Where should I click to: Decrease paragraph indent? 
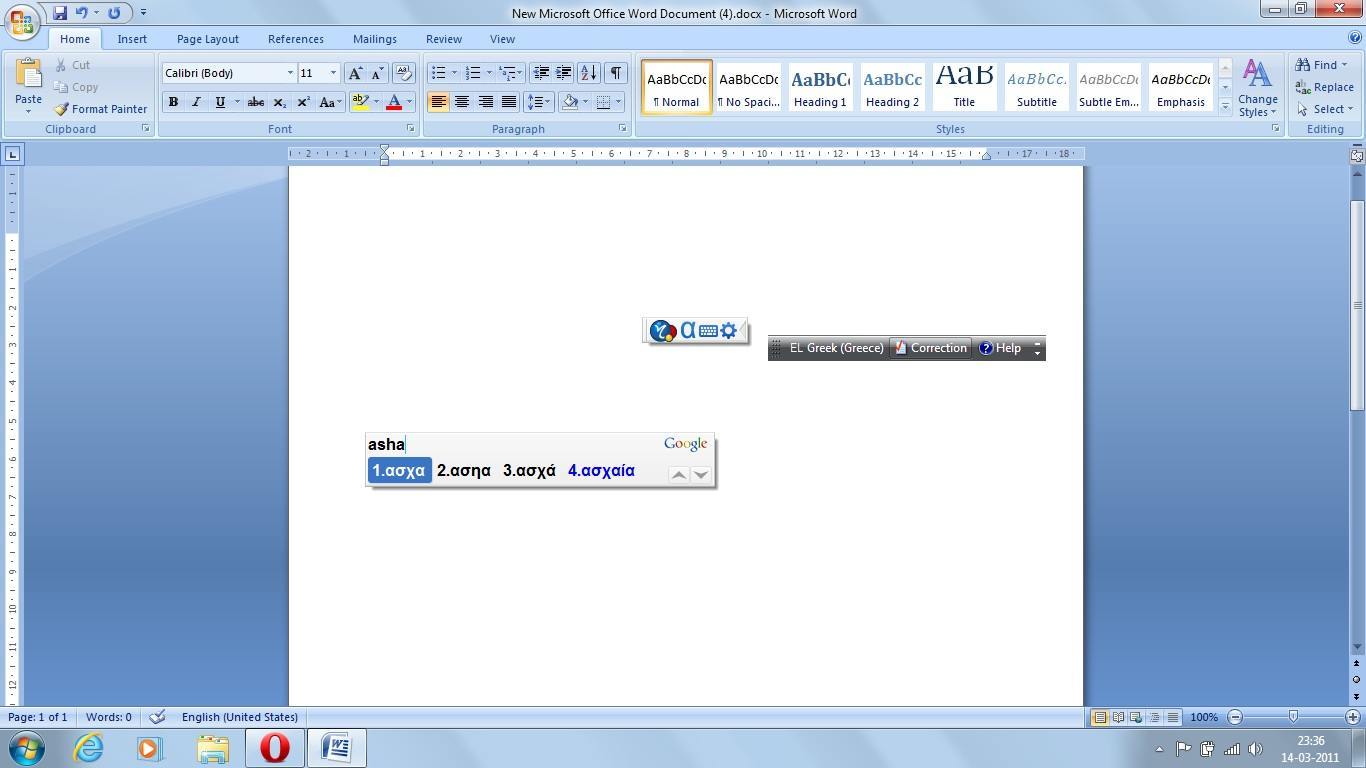pos(541,73)
